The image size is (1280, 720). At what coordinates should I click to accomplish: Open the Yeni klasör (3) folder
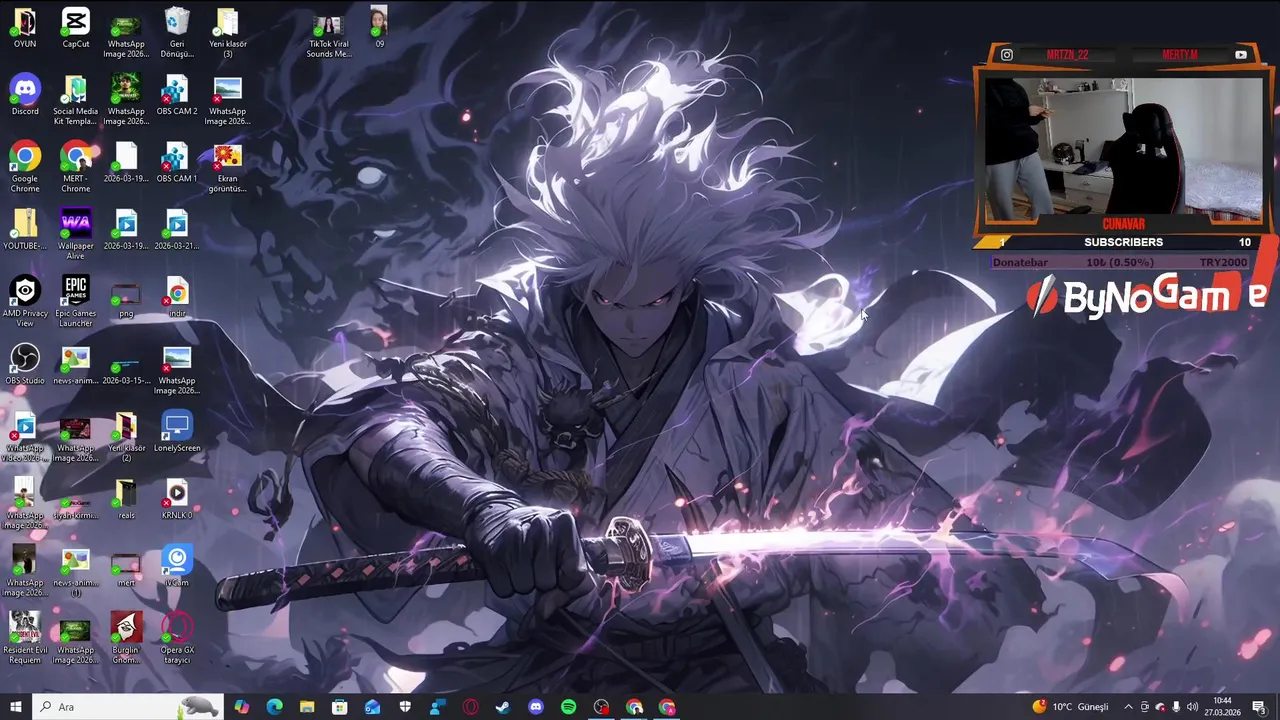(227, 33)
